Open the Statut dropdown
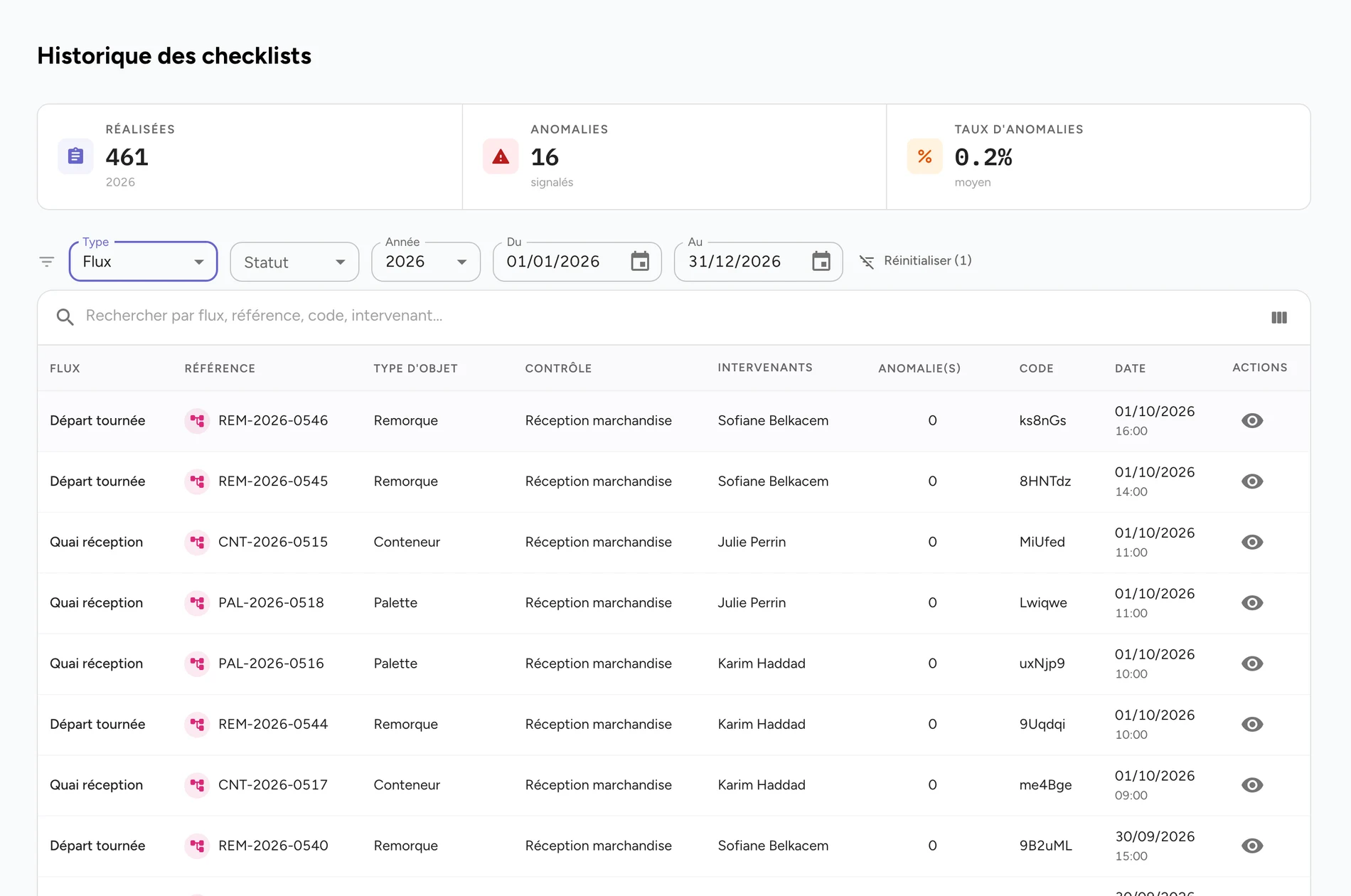 (294, 262)
